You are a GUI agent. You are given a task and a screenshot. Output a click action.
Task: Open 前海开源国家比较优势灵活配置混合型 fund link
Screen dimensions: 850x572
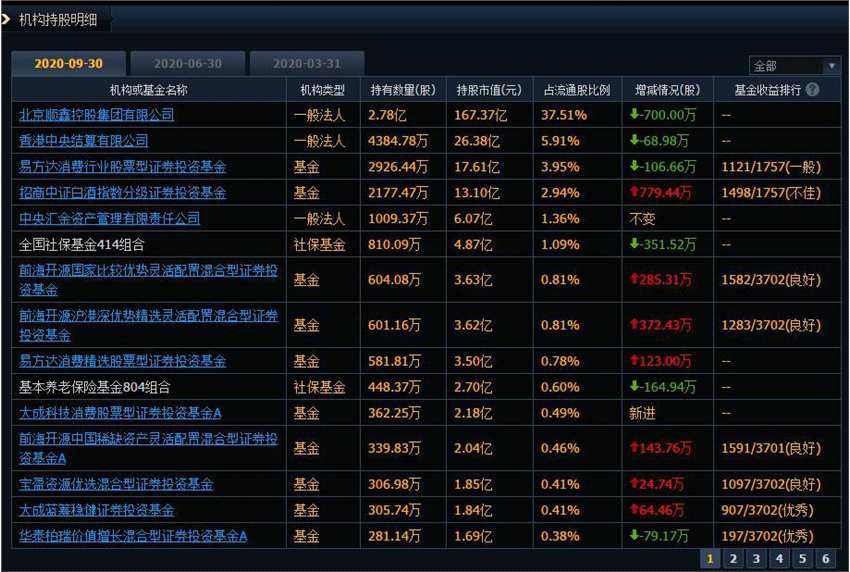[148, 280]
